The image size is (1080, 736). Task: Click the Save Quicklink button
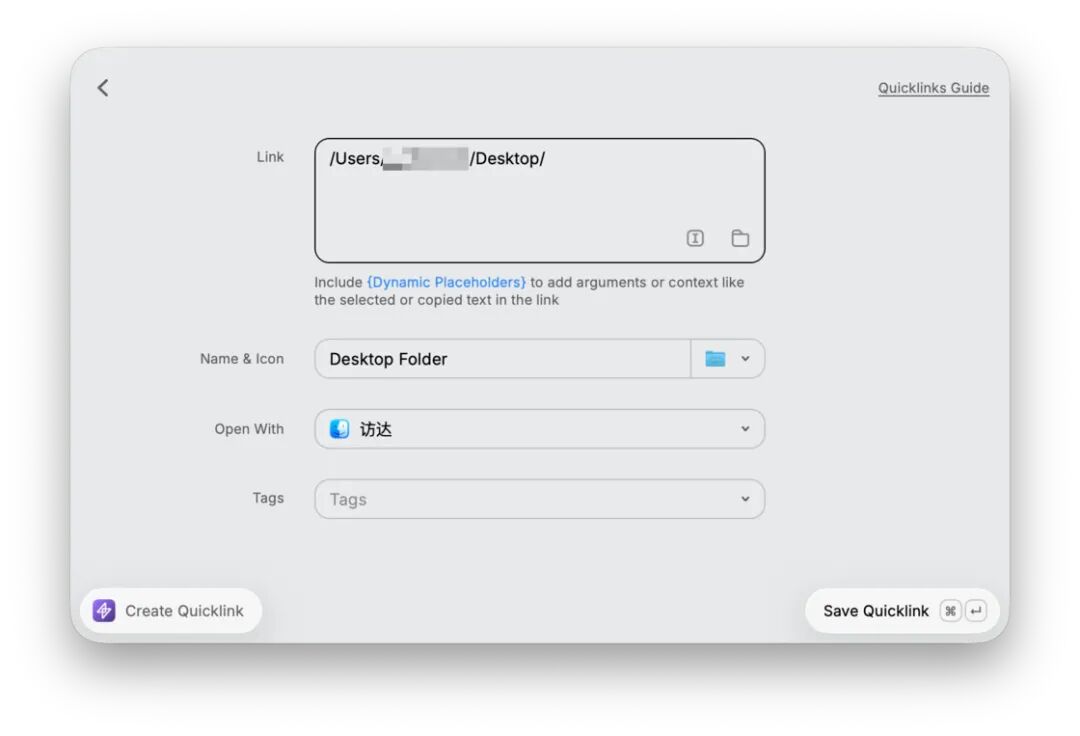tap(902, 611)
